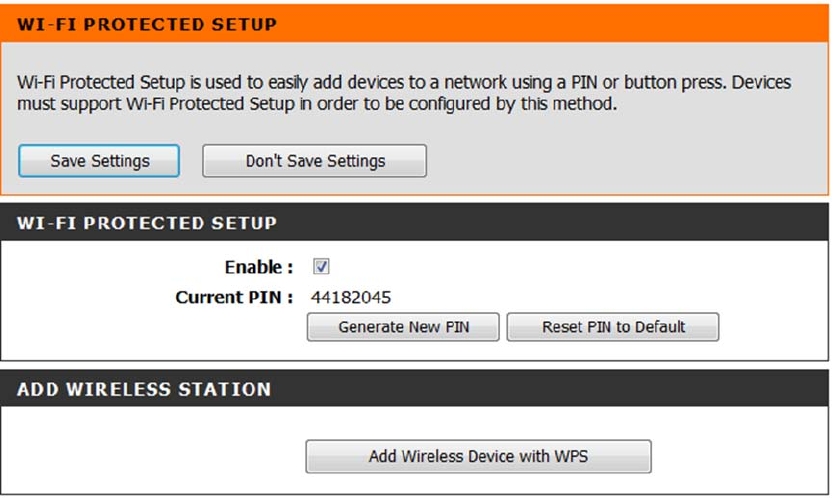832x498 pixels.
Task: Click the Add Wireless Station section header
Action: click(144, 389)
